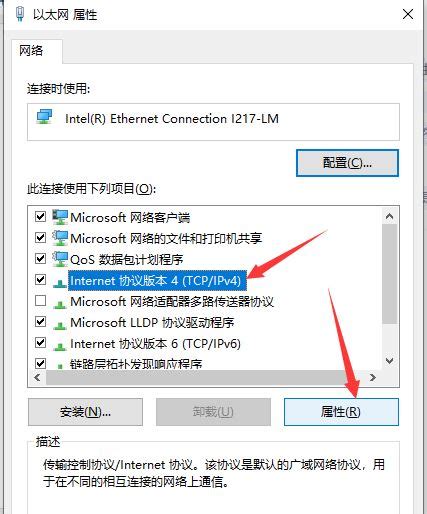427x514 pixels.
Task: Select the QoS 数据包计划程序 icon
Action: click(x=60, y=259)
